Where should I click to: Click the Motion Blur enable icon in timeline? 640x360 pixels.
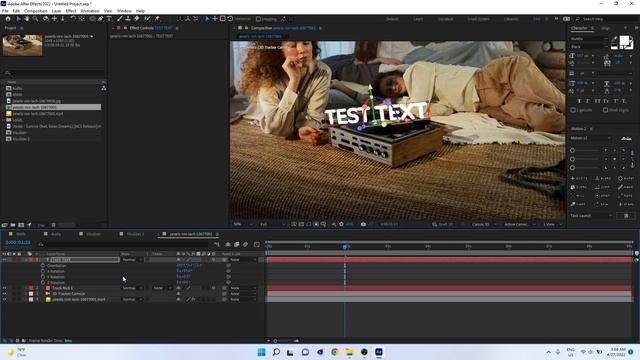pos(245,244)
